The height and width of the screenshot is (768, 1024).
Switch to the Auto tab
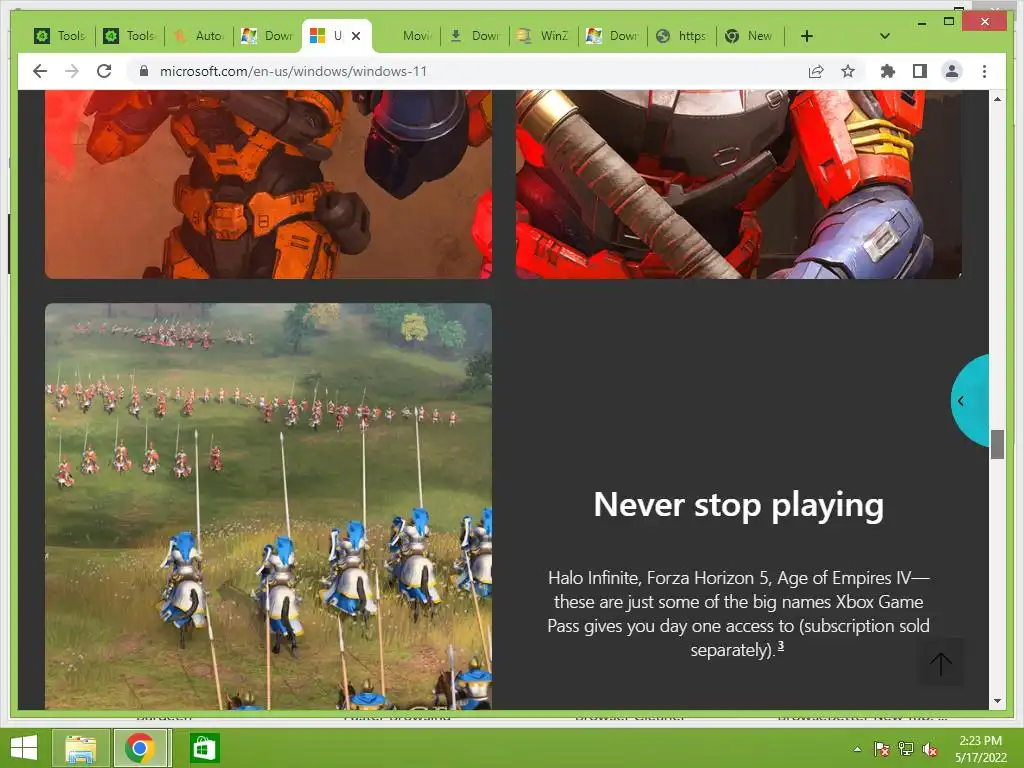tap(199, 36)
